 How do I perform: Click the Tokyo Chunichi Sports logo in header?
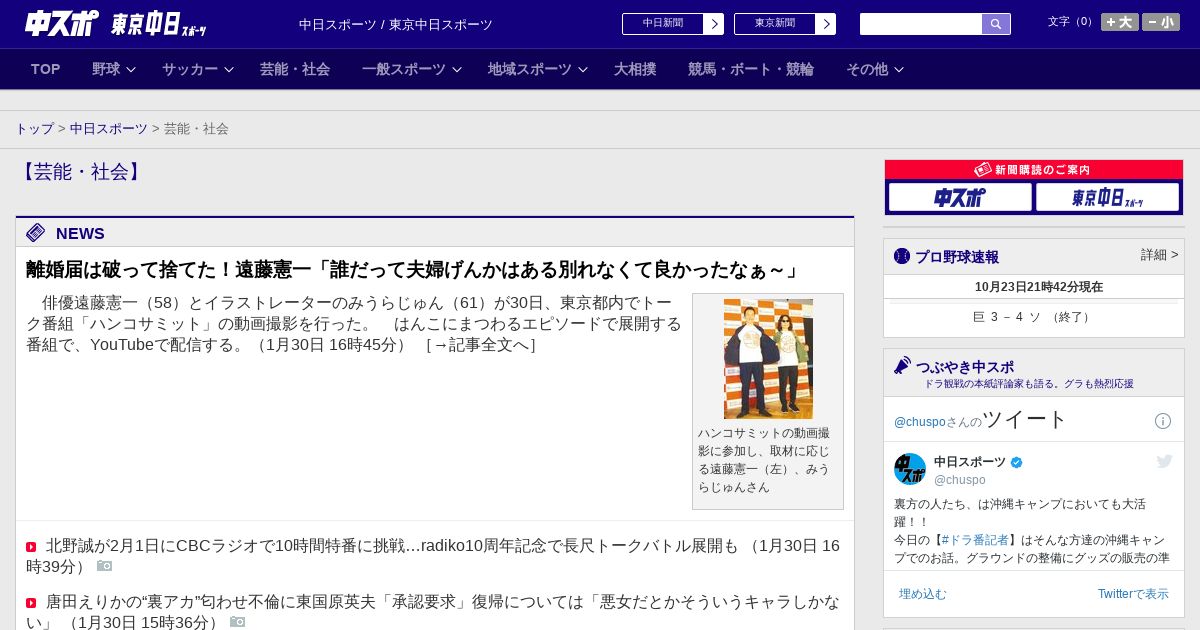click(158, 24)
